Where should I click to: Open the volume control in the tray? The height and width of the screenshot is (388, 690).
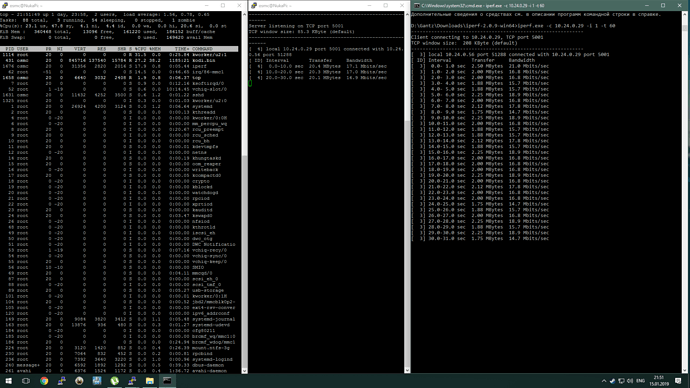click(630, 381)
